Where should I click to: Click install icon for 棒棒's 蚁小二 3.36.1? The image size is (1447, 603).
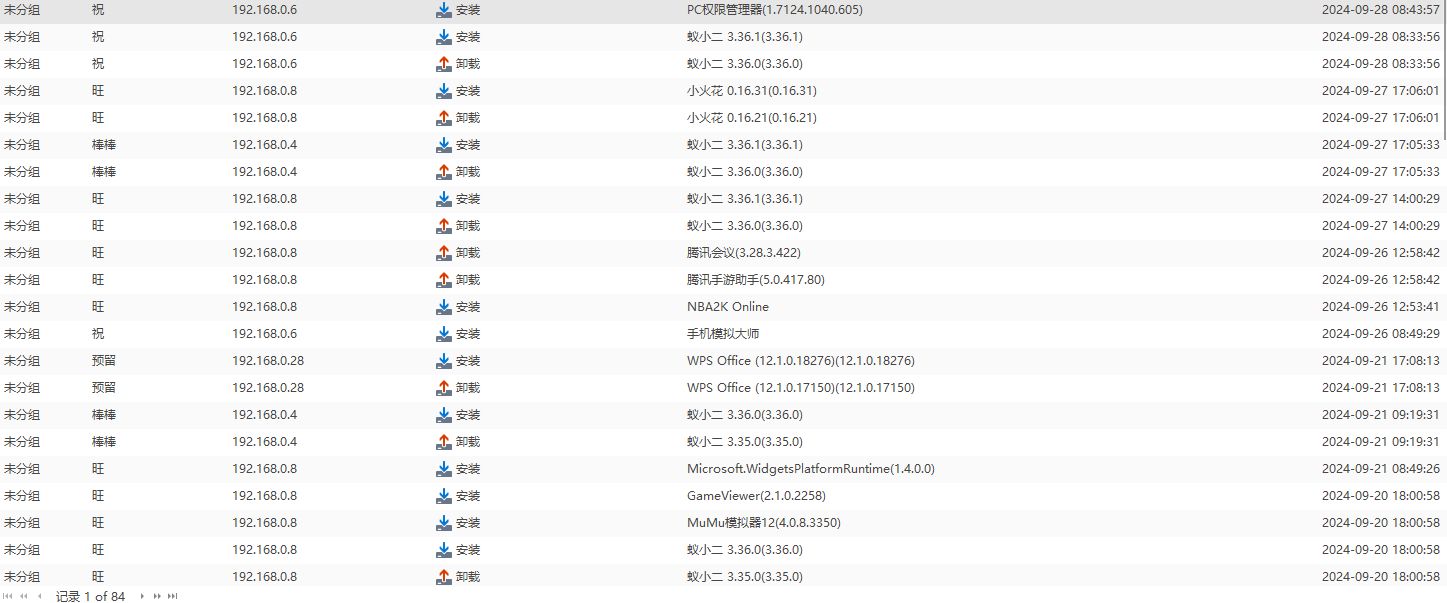click(x=444, y=145)
